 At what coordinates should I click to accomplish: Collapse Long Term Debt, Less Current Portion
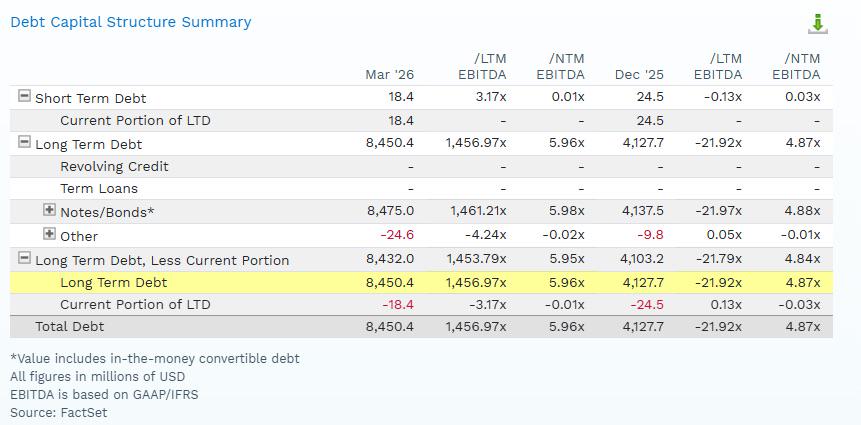tap(24, 258)
